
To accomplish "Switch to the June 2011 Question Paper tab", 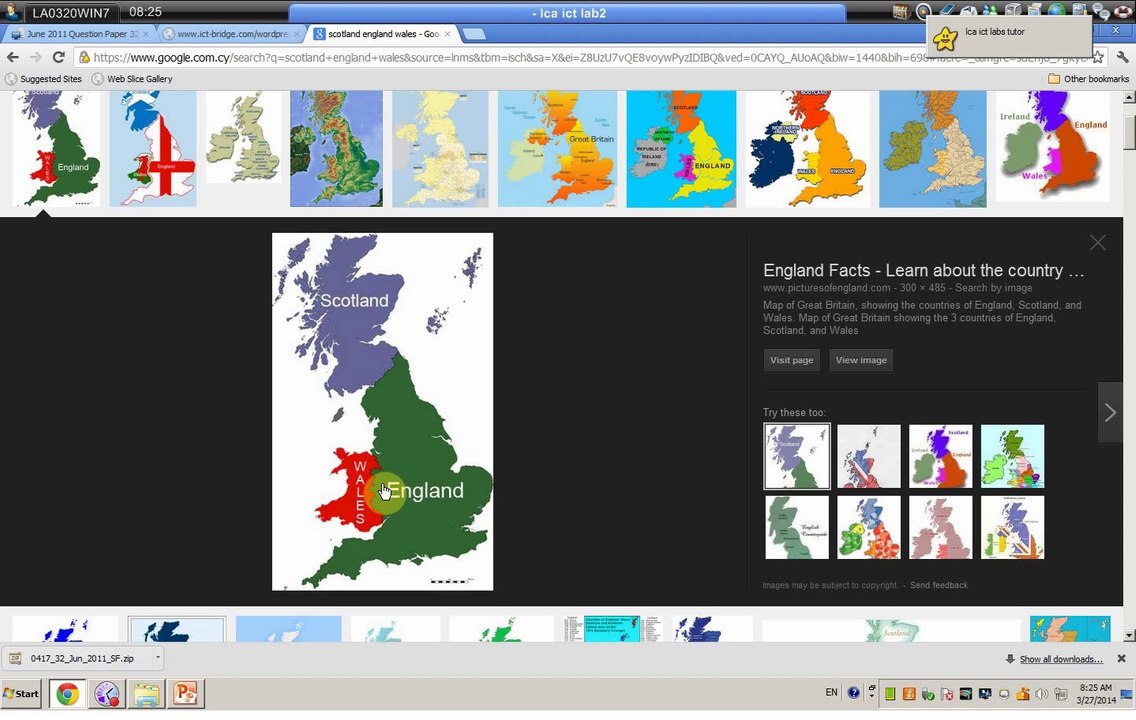I will (80, 34).
